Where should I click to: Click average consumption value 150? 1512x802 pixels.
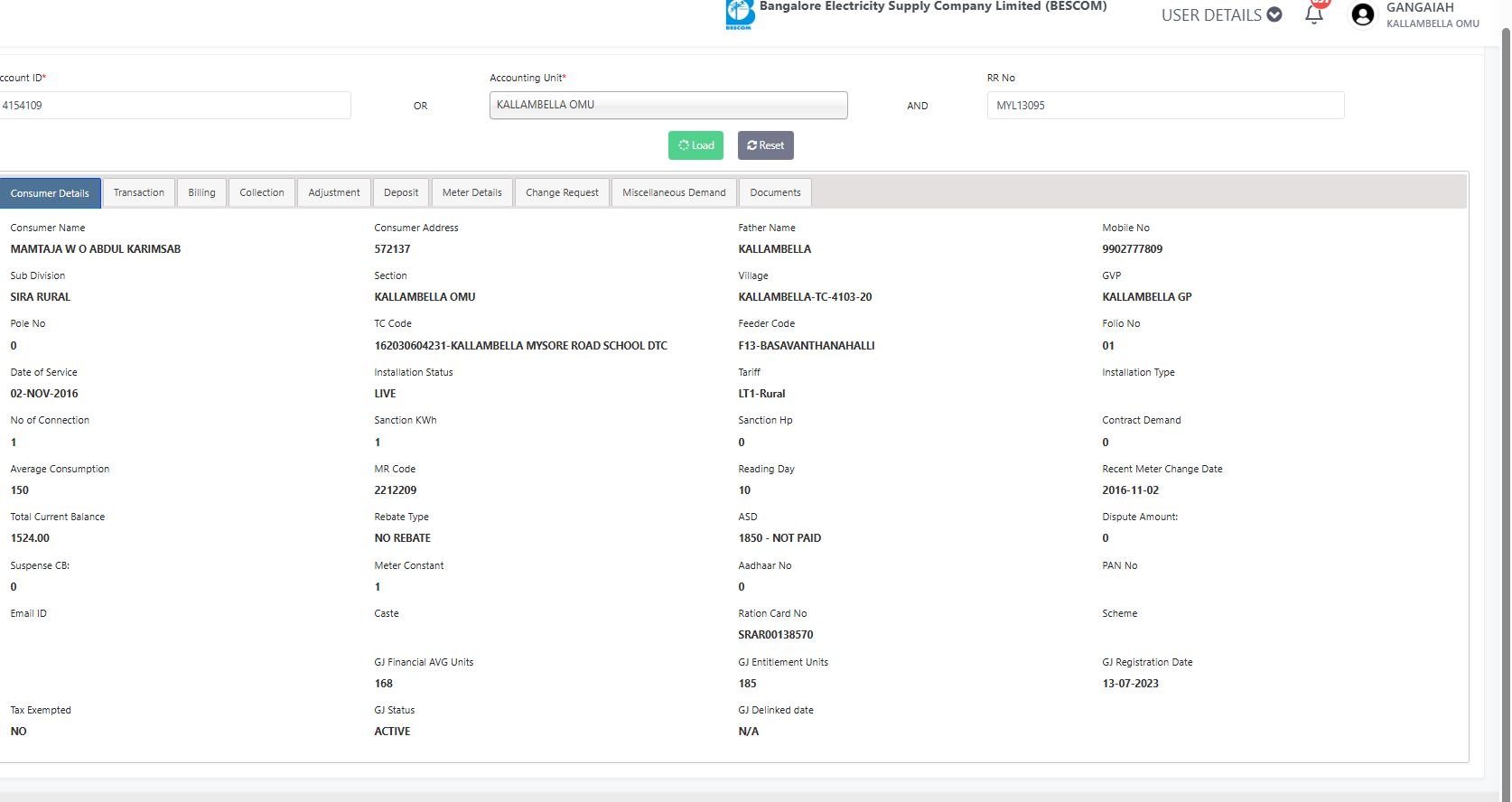pos(19,490)
